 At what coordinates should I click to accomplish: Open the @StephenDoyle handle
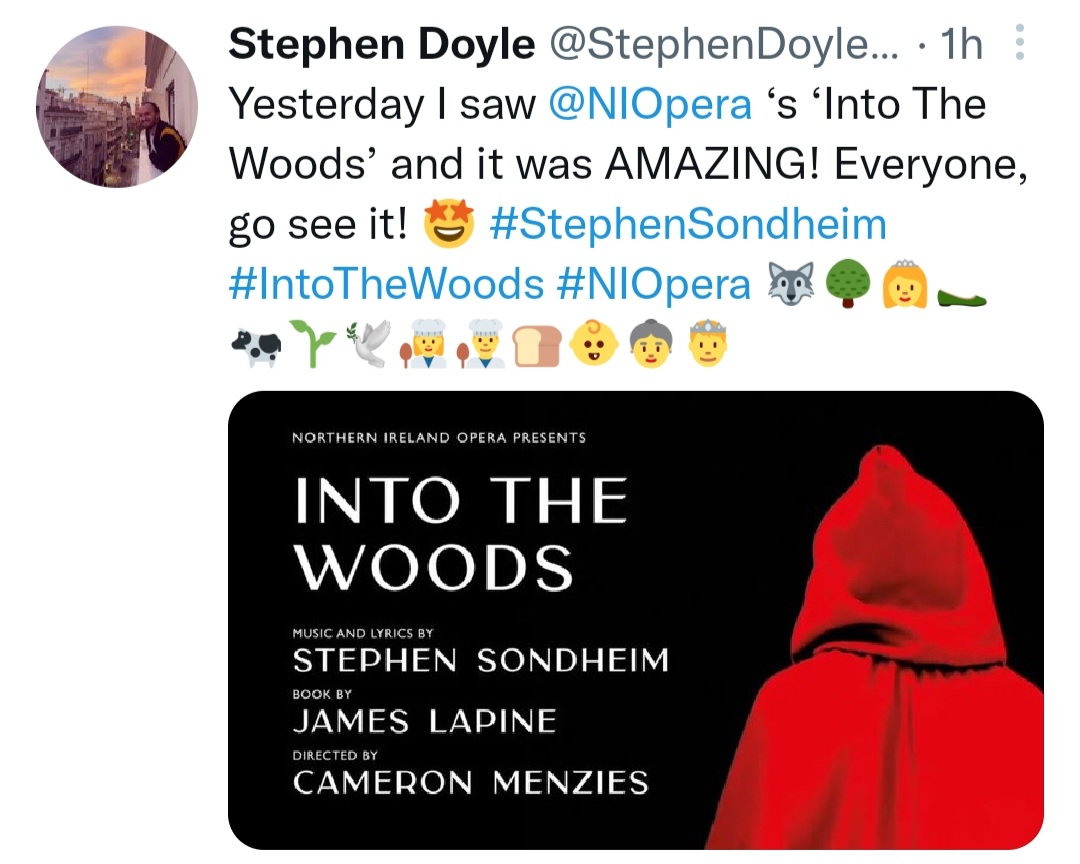tap(723, 44)
